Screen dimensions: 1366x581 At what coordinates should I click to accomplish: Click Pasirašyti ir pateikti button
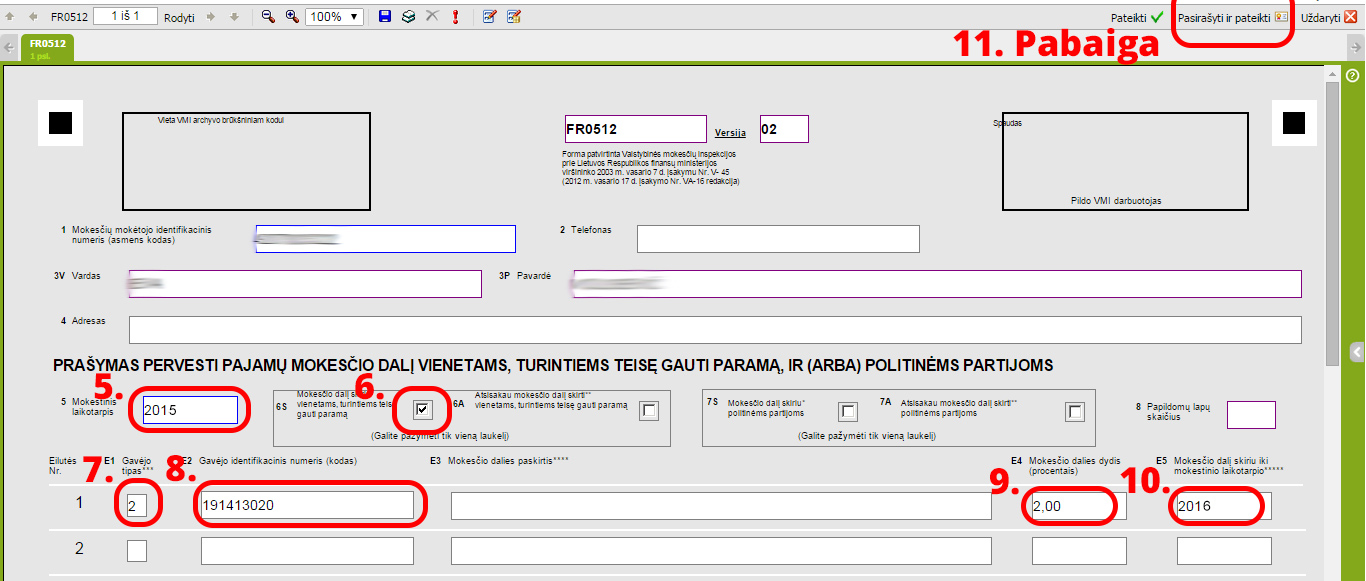click(x=1231, y=18)
